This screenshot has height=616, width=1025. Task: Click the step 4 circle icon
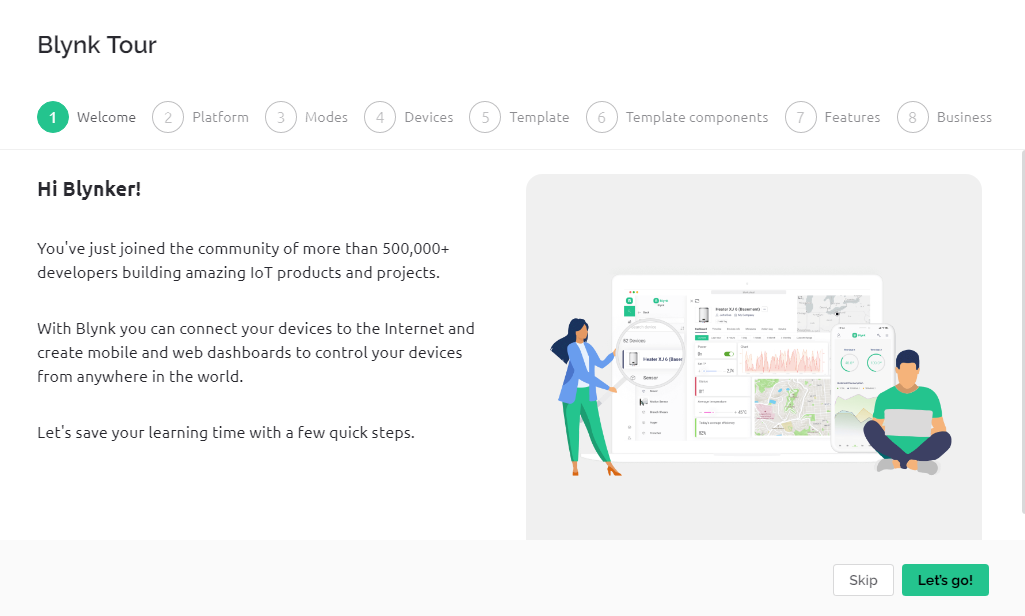pyautogui.click(x=380, y=117)
